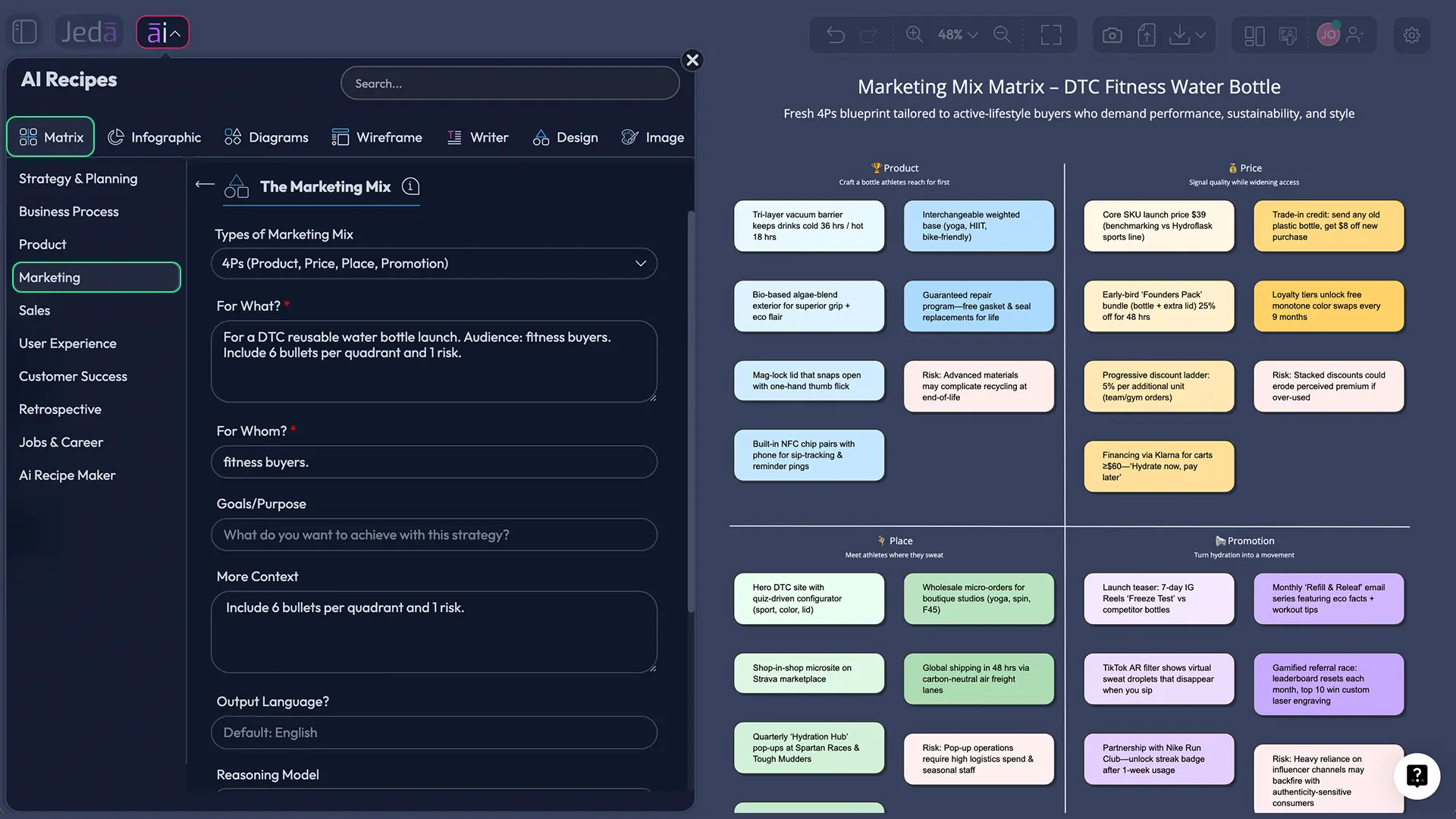
Task: Open the Sales category
Action: click(x=35, y=310)
